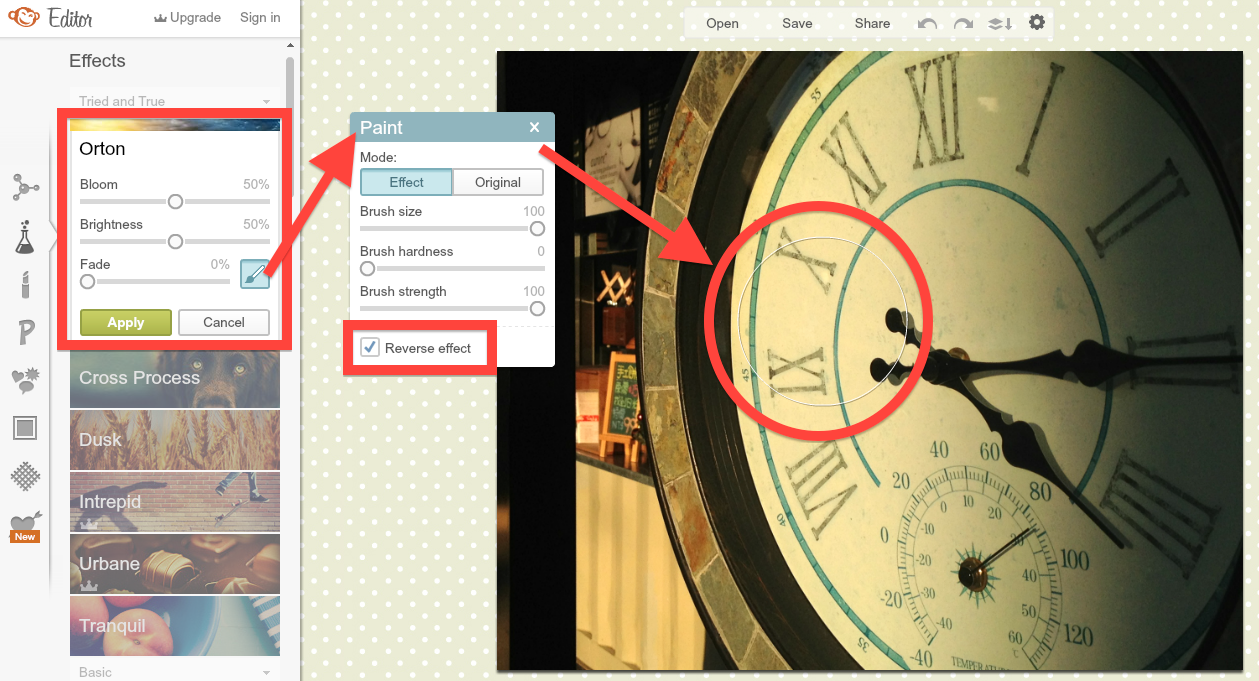
Task: Open the Overlays butterfly tab
Action: click(x=25, y=381)
